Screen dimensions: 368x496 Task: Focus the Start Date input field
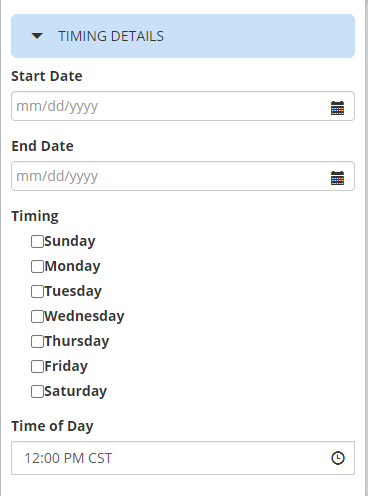[x=183, y=106]
